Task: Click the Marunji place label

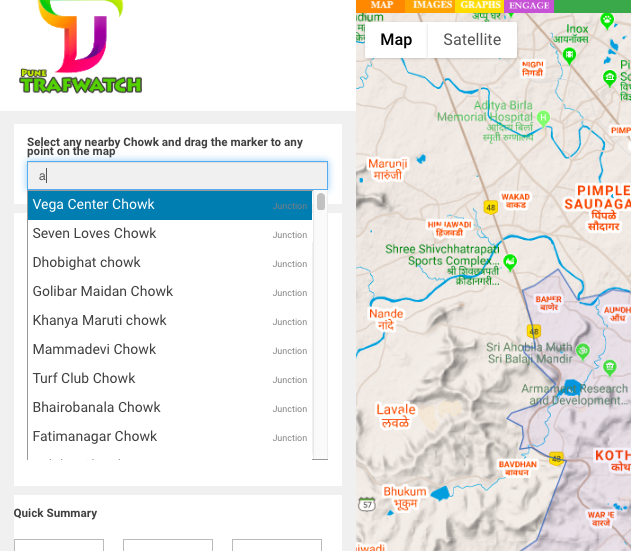Action: click(x=388, y=169)
